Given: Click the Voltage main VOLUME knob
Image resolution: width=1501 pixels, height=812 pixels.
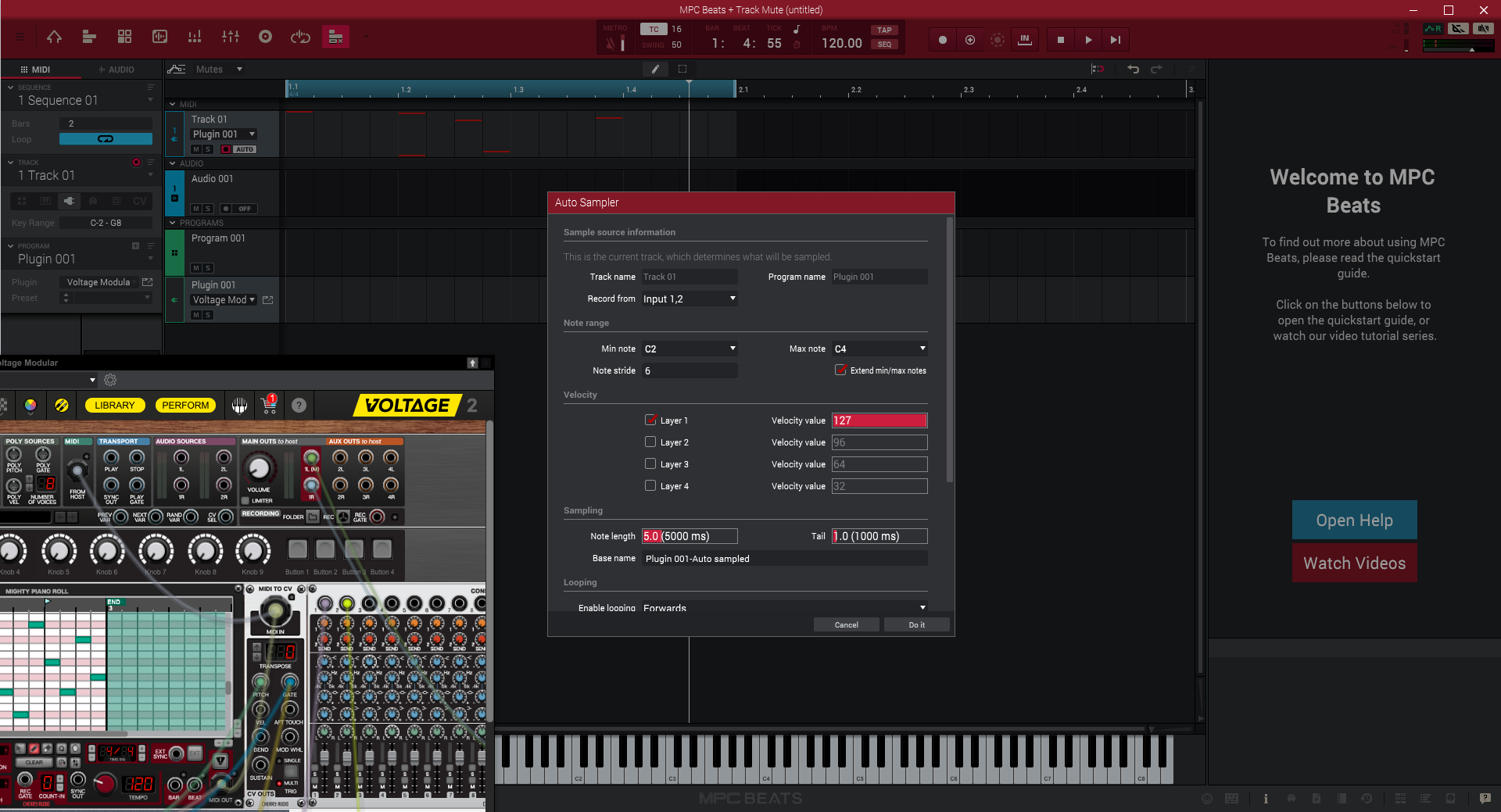Looking at the screenshot, I should coord(258,468).
